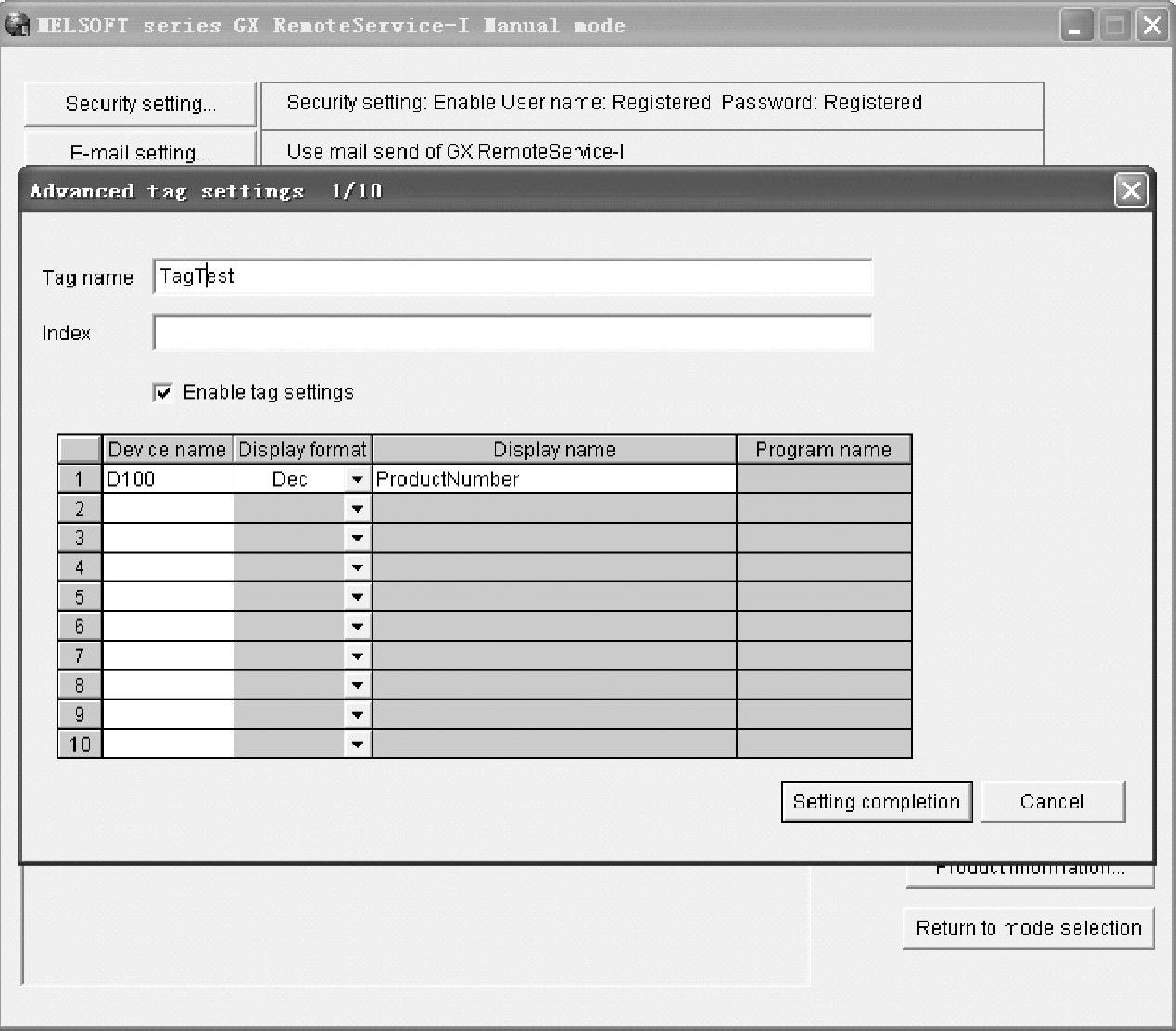Click in the Tag name text field
This screenshot has width=1176, height=1031.
tap(512, 277)
